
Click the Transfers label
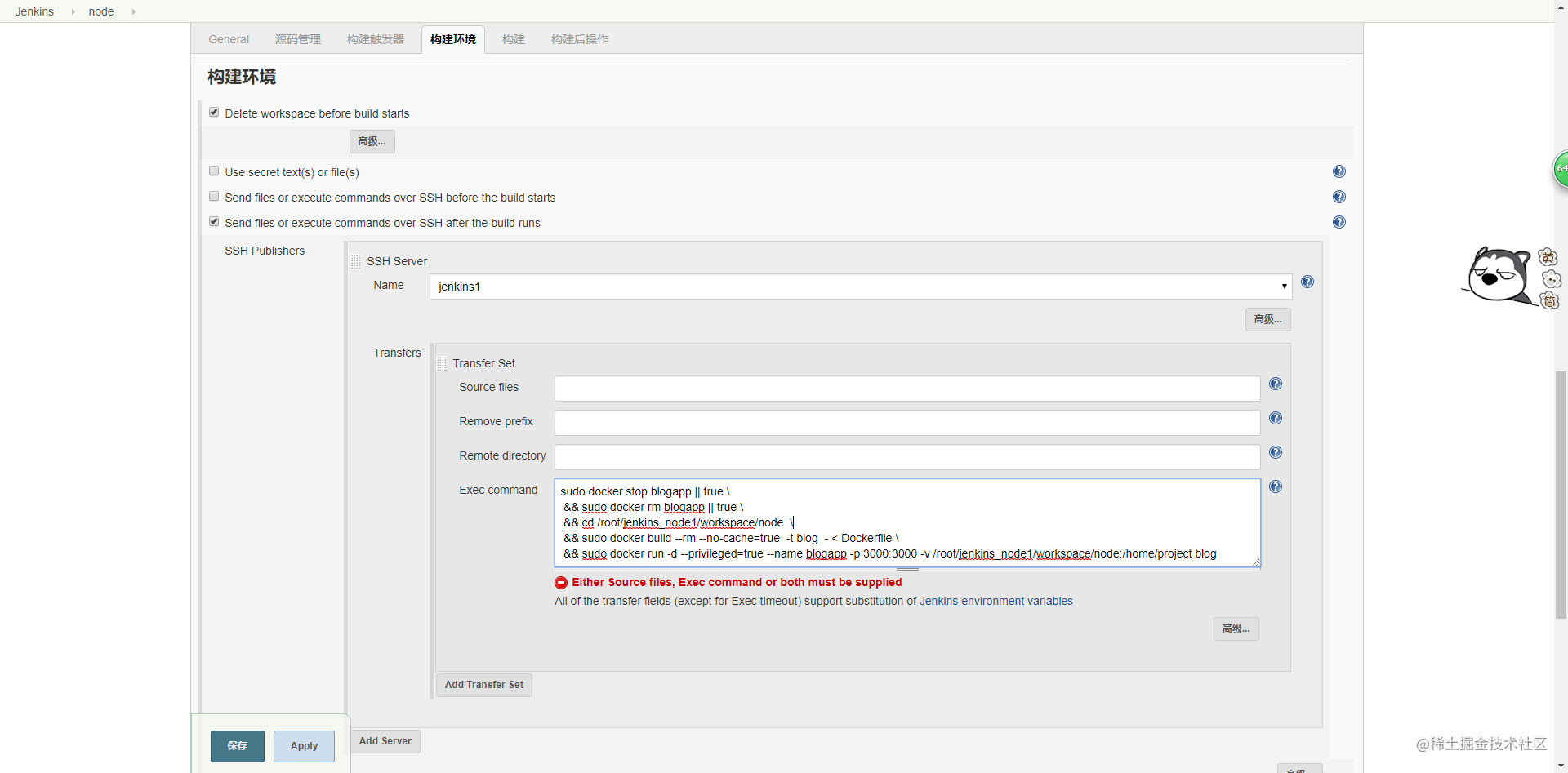[x=397, y=353]
